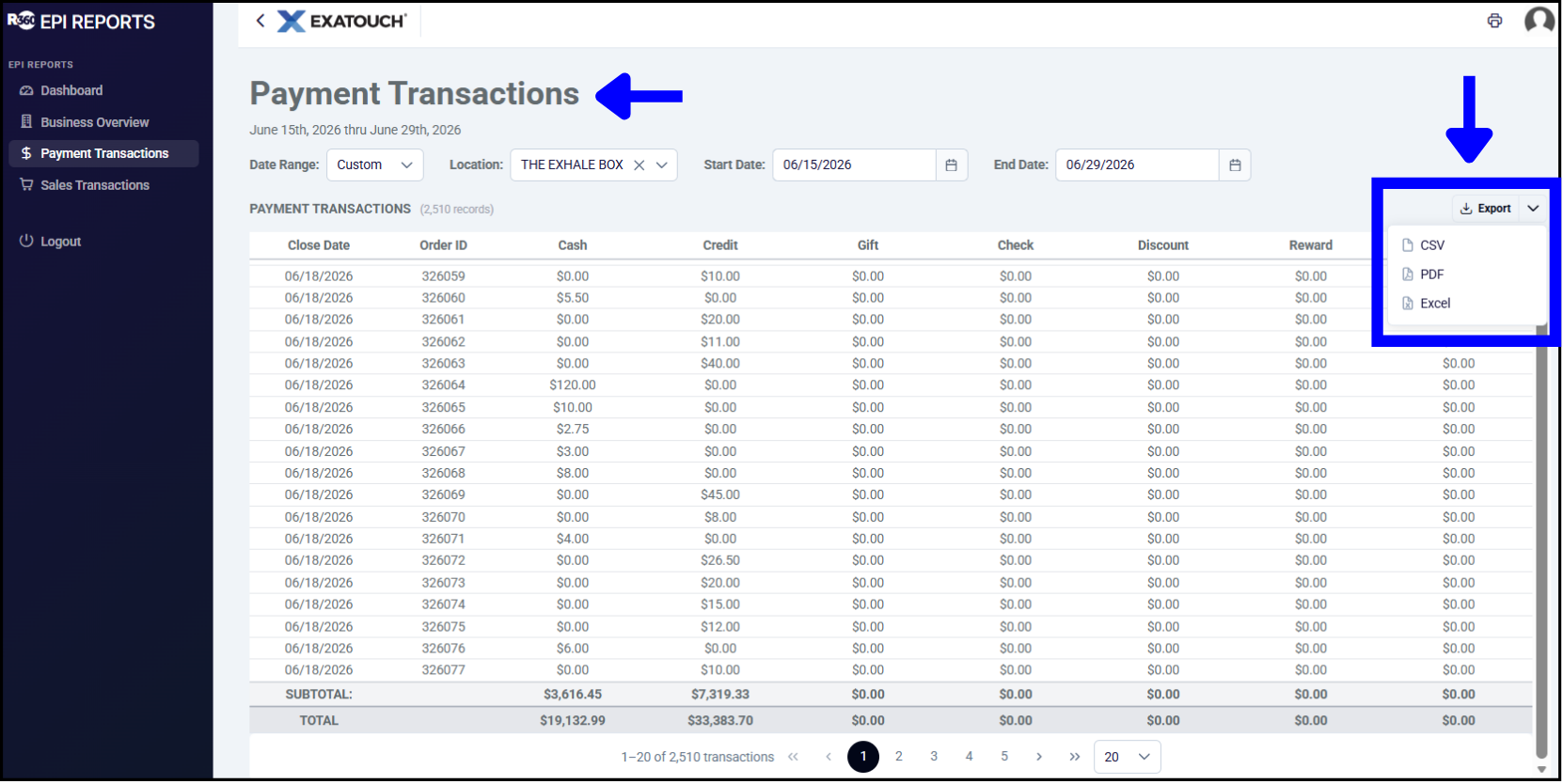Click the Payment Transactions dollar icon
This screenshot has width=1563, height=784.
point(26,153)
